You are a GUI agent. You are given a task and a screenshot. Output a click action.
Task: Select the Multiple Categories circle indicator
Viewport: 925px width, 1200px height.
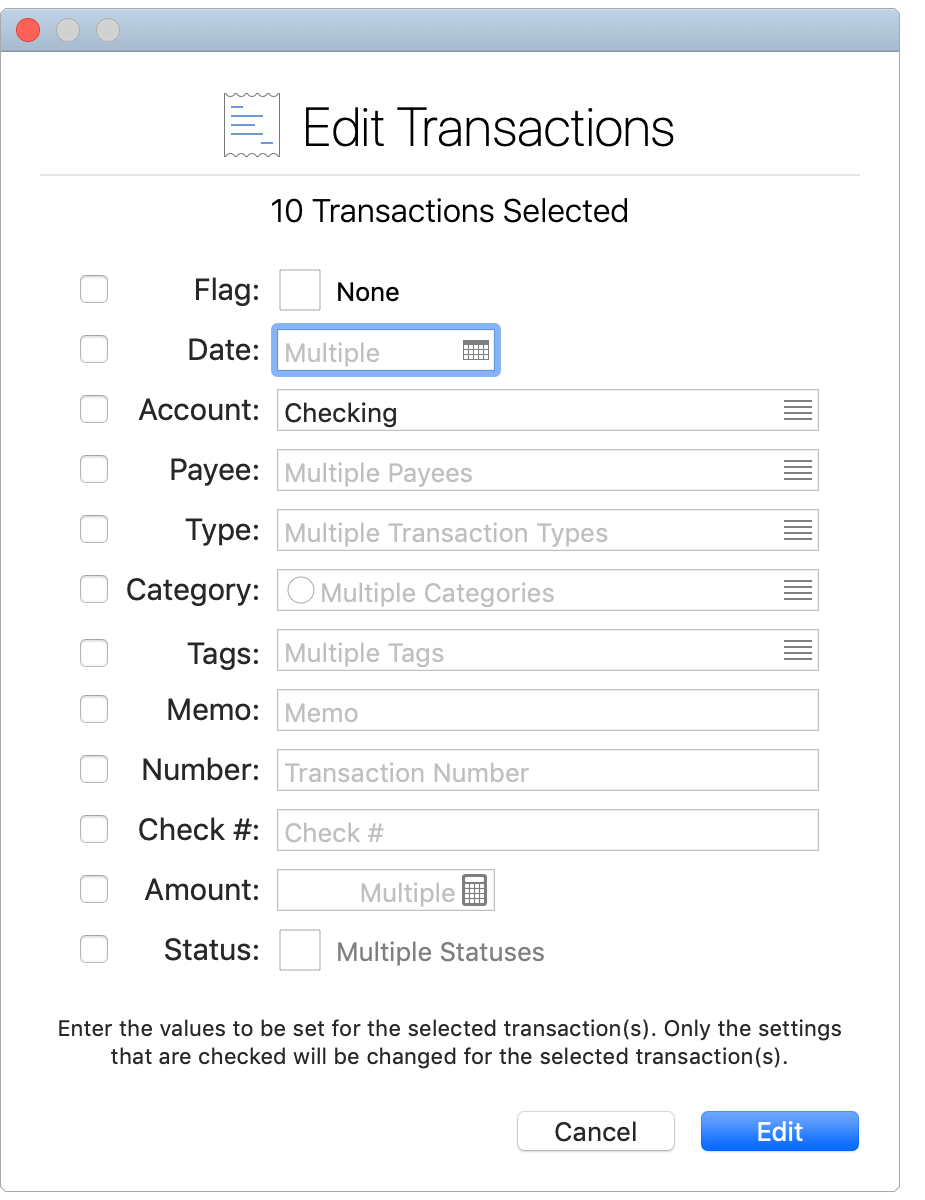click(301, 590)
